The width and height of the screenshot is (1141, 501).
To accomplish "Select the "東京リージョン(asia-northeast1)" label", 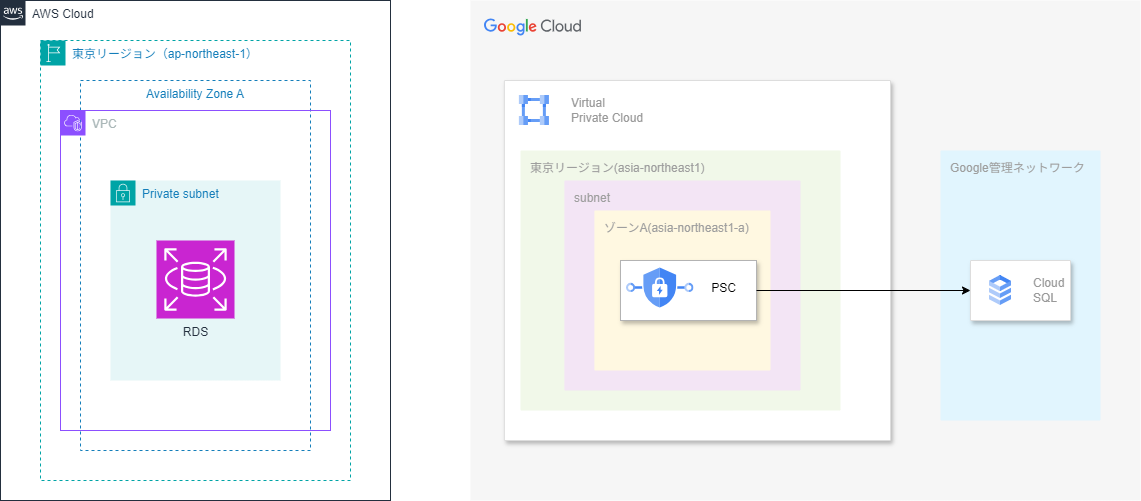I will point(618,168).
